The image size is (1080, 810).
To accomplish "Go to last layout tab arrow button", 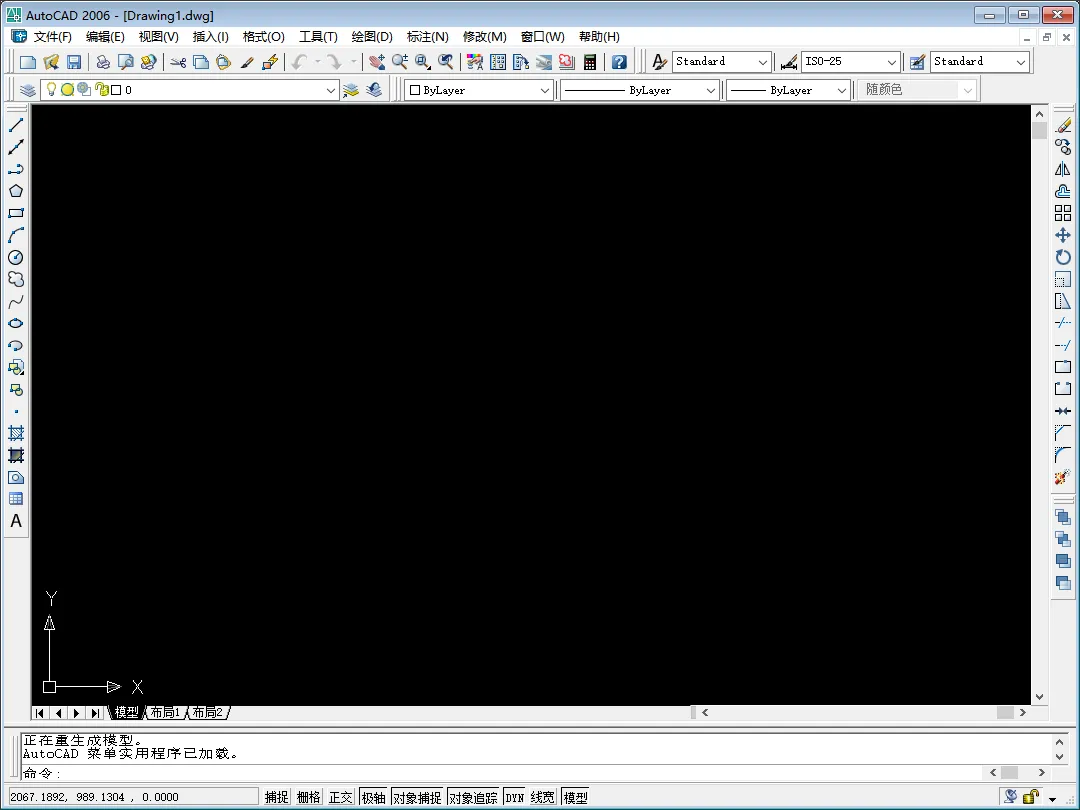I will pos(96,713).
